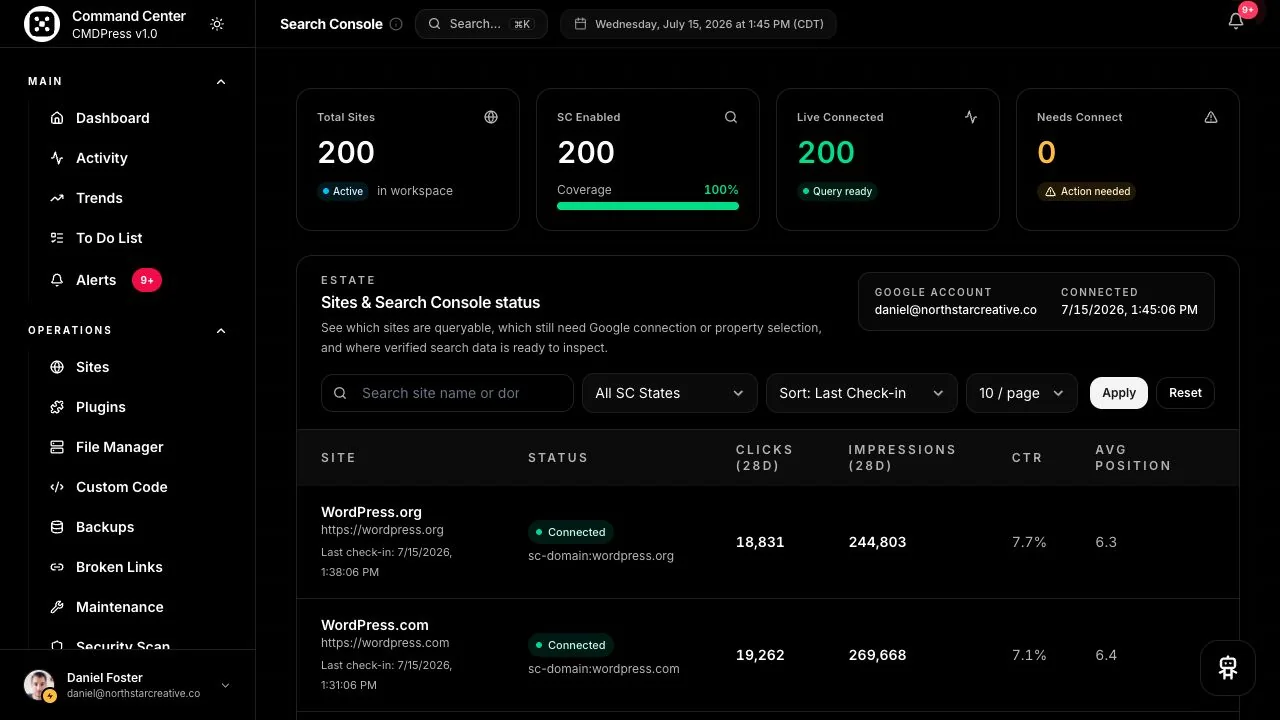Click the Sites globe icon in the sidebar
1280x720 pixels.
click(x=57, y=367)
